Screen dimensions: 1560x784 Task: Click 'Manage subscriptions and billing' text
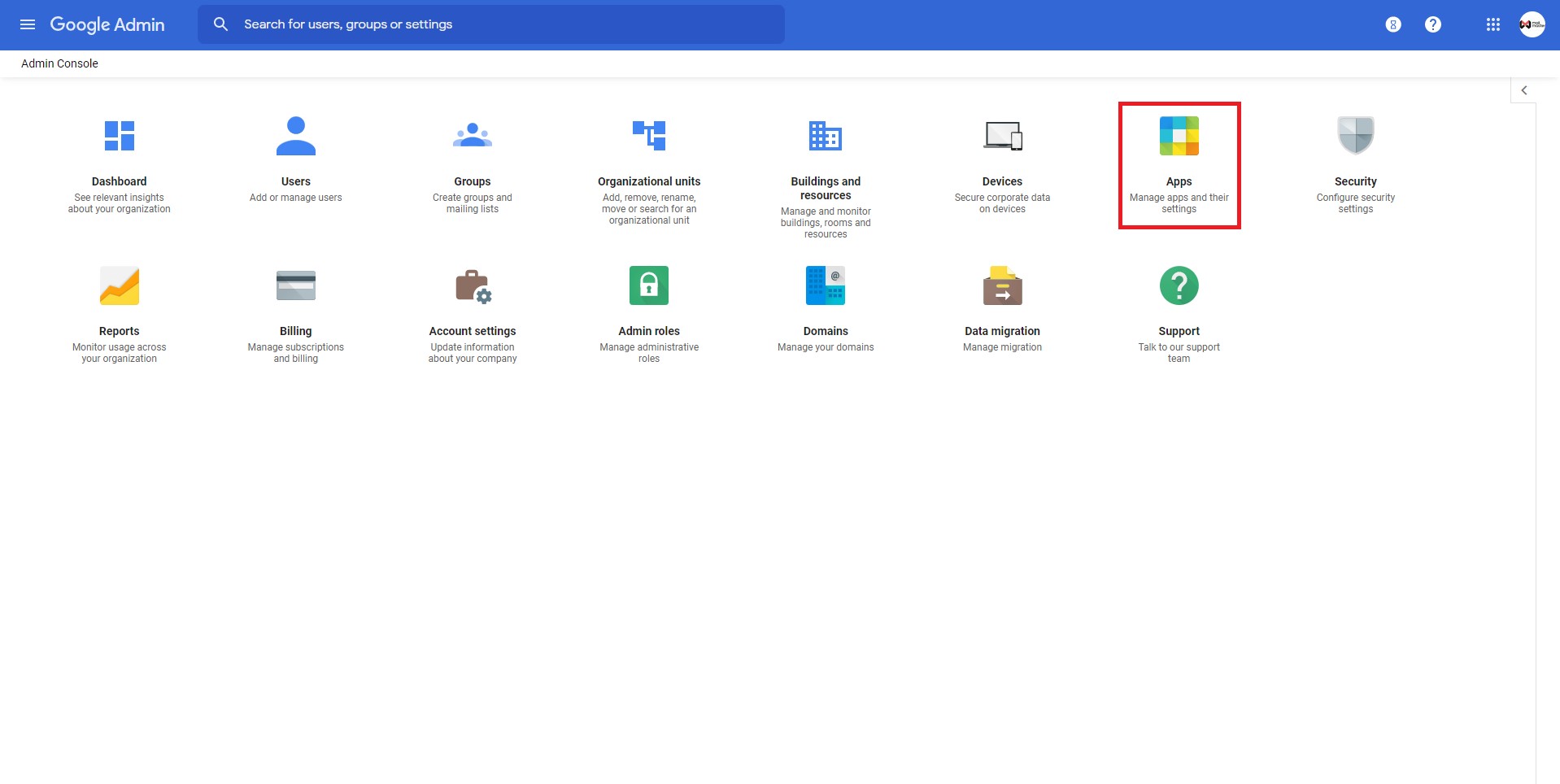(296, 353)
